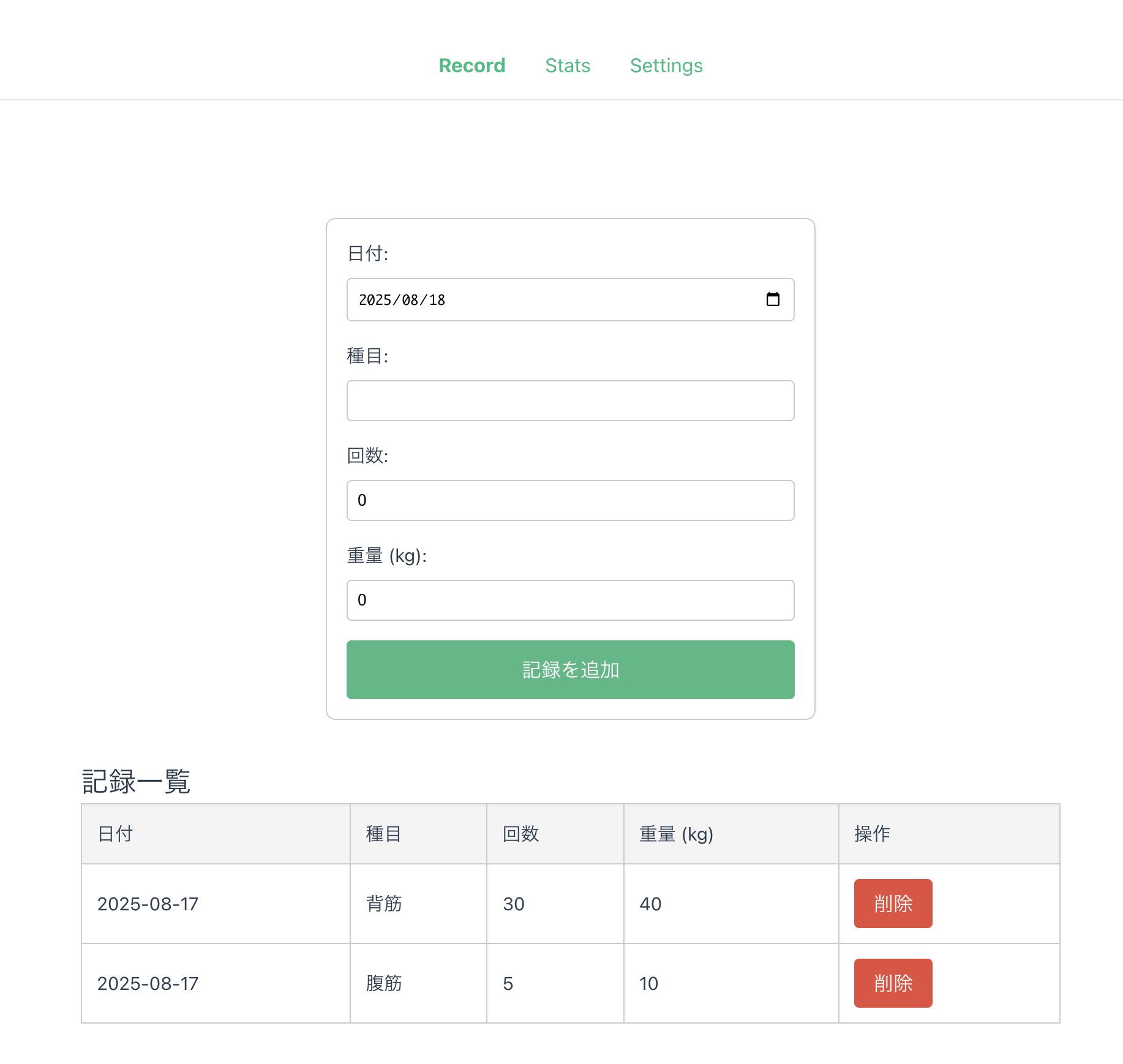The image size is (1123, 1064).
Task: Focus the empty 種目 input field
Action: (570, 401)
